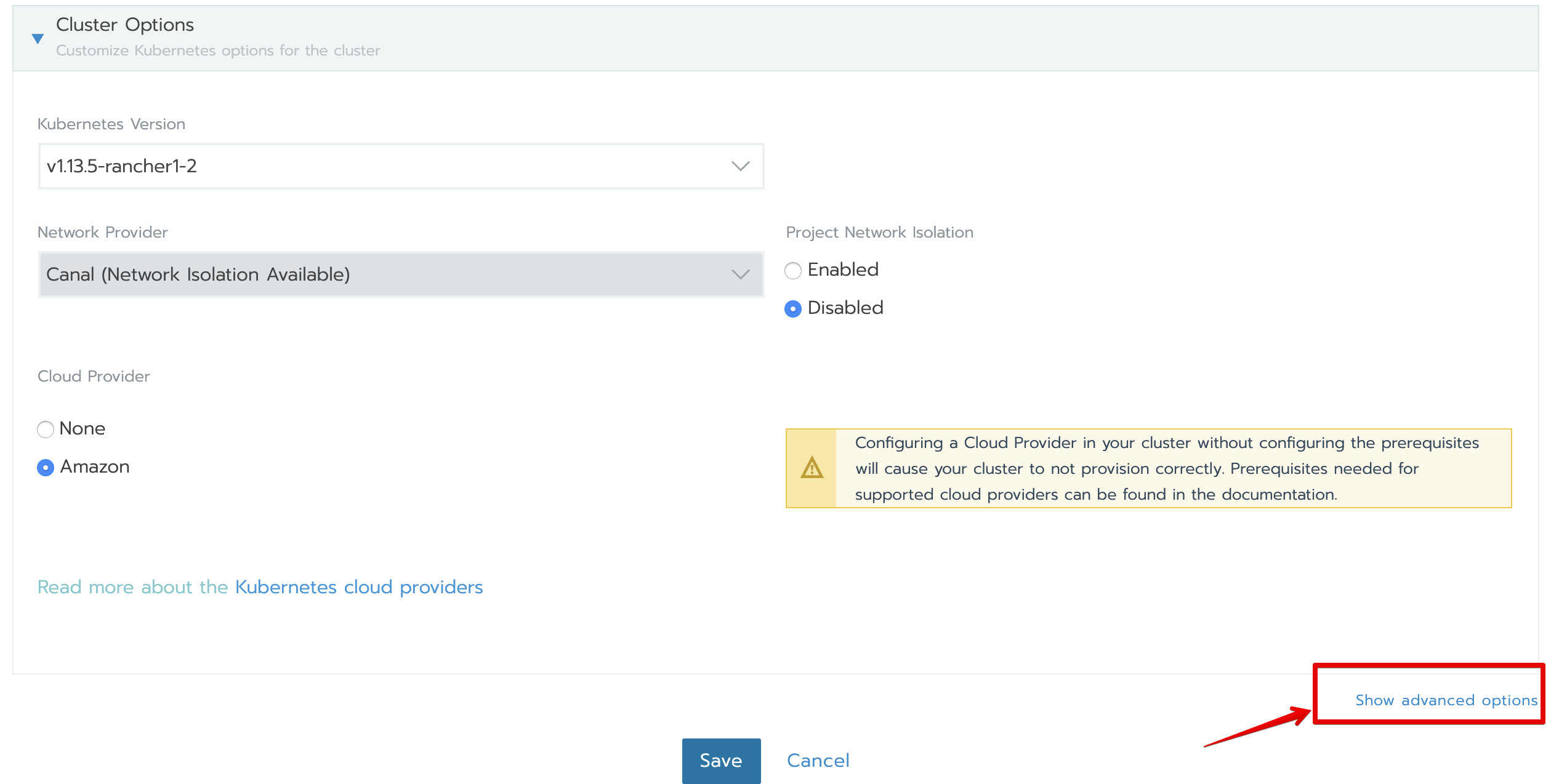Cancel the cluster configuration
The width and height of the screenshot is (1559, 784).
pos(818,761)
